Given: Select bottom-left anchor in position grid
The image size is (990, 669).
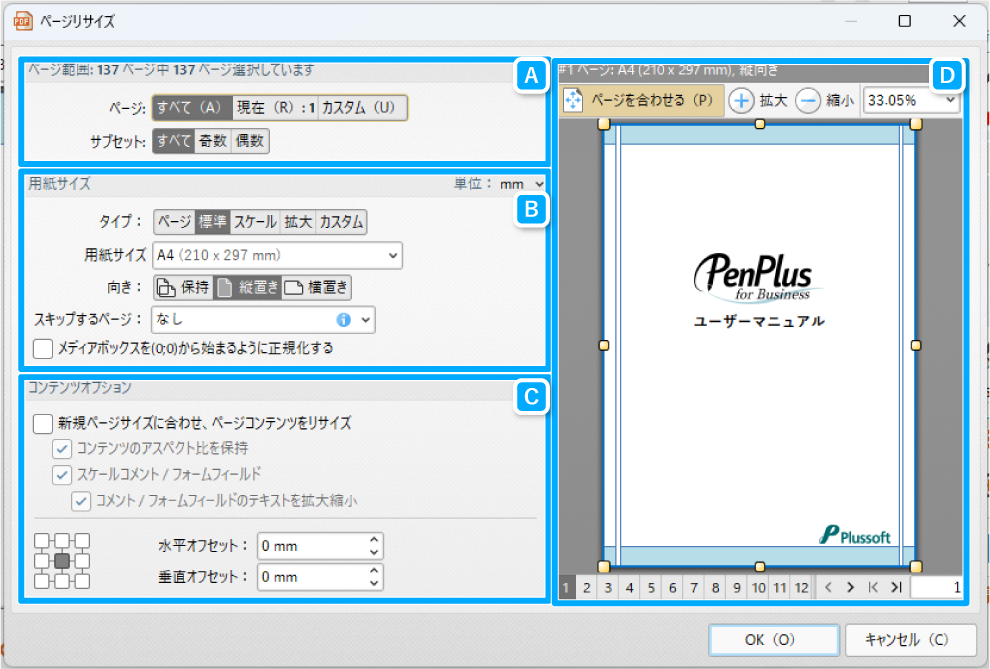Looking at the screenshot, I should (41, 581).
